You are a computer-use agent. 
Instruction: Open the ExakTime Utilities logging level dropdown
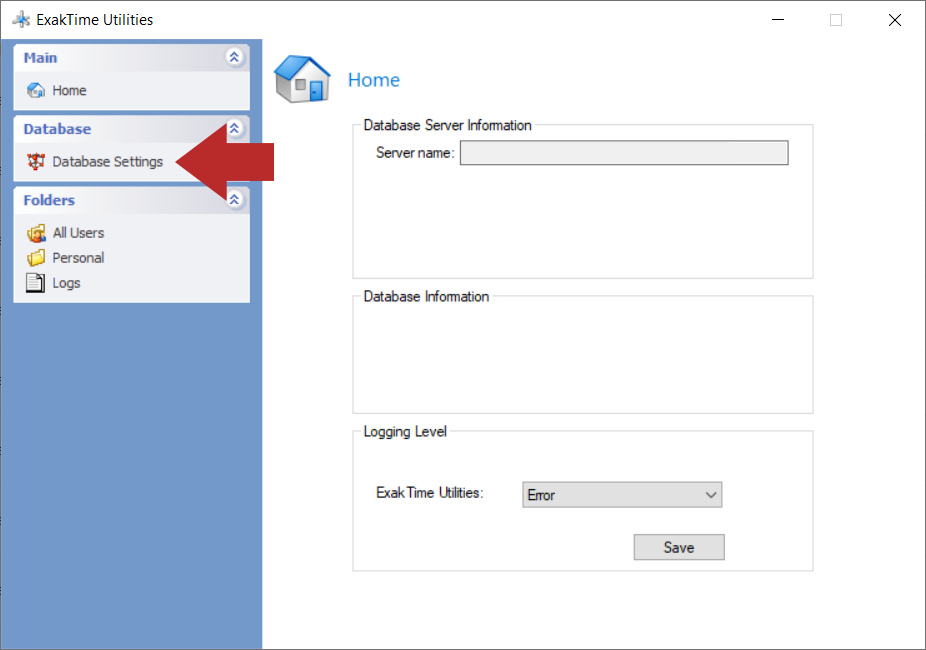click(x=622, y=495)
